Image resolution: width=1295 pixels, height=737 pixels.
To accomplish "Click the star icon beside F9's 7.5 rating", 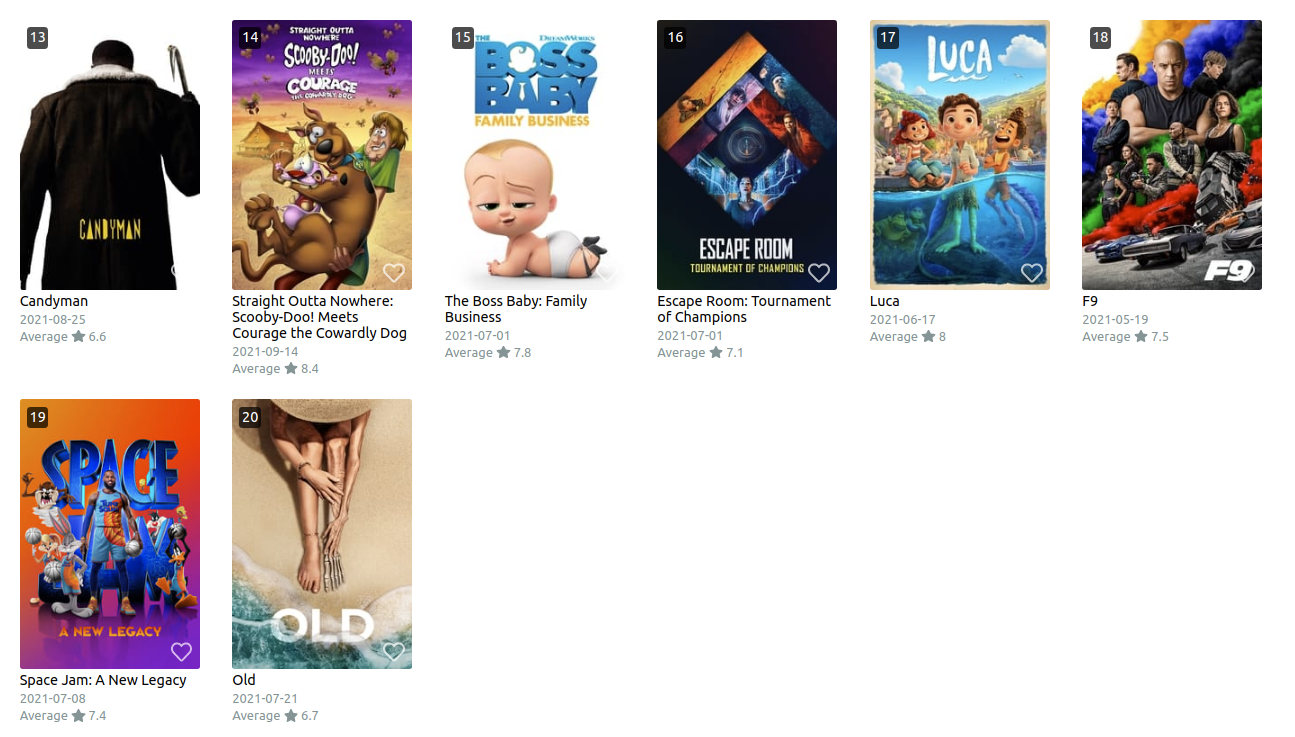I will point(1141,337).
